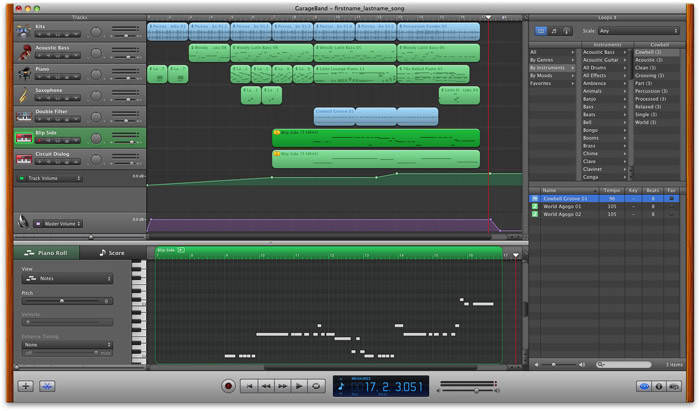Play the song

(x=299, y=386)
